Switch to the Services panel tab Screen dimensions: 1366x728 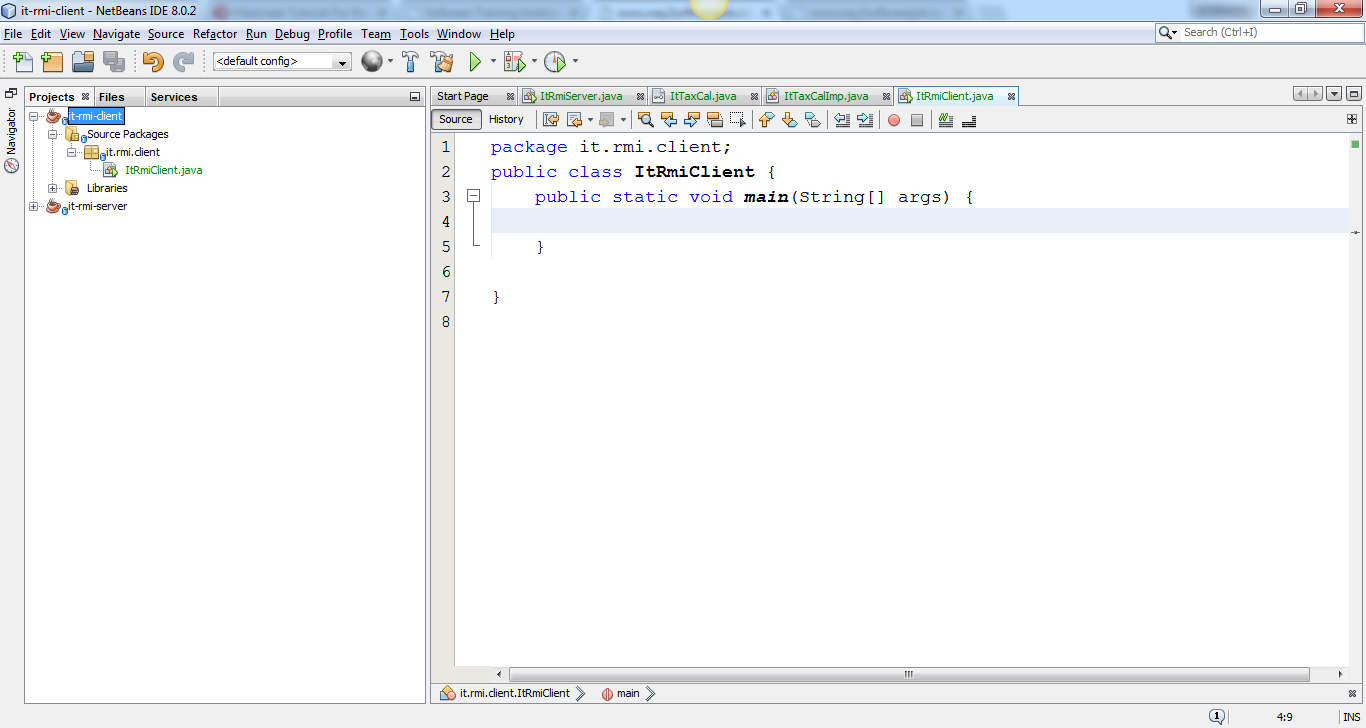(x=174, y=97)
